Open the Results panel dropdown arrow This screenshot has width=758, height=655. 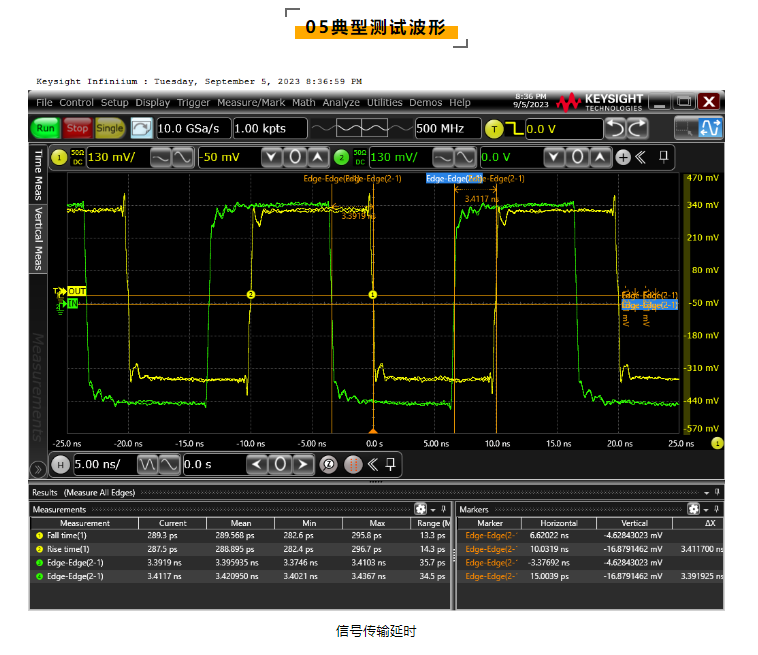point(706,493)
